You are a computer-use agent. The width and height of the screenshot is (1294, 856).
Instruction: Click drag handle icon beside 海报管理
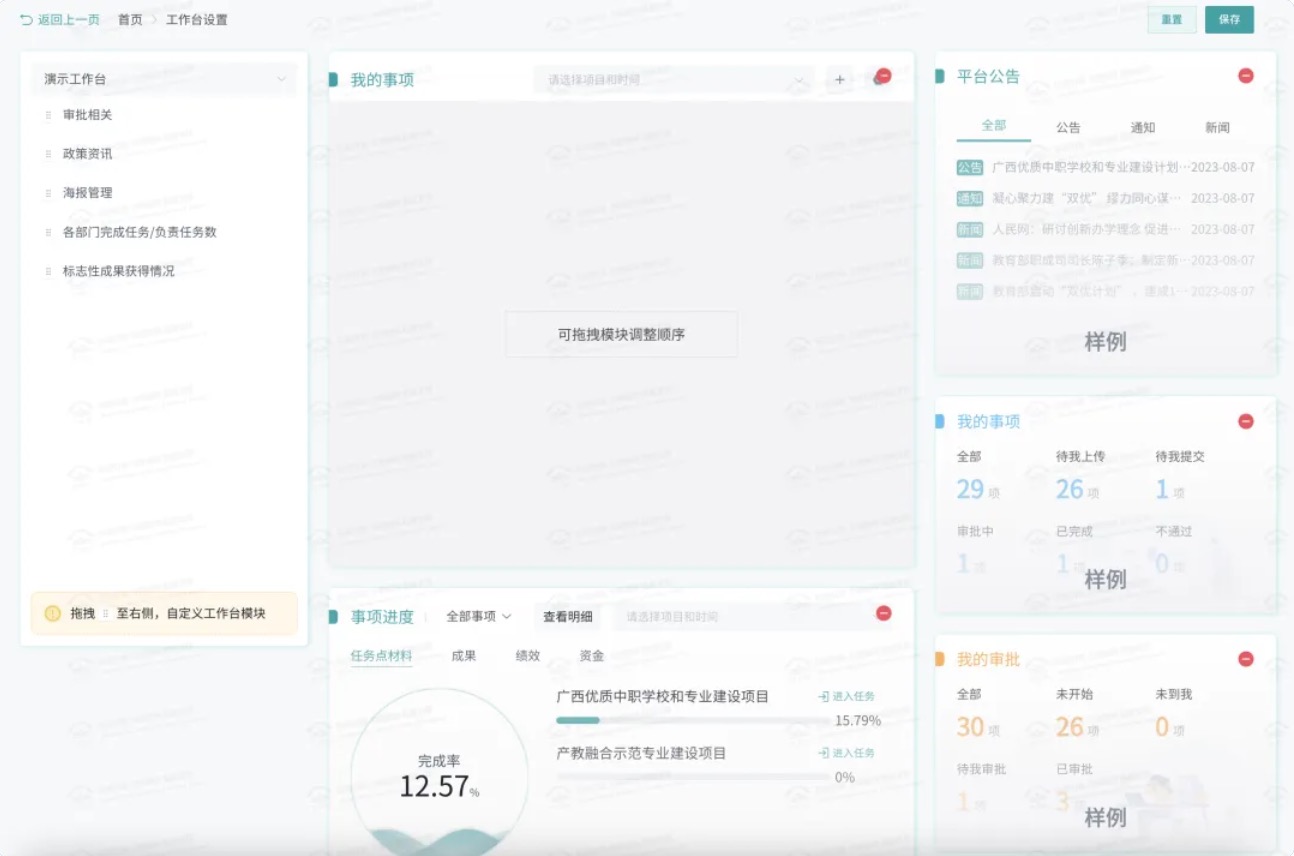pos(48,193)
